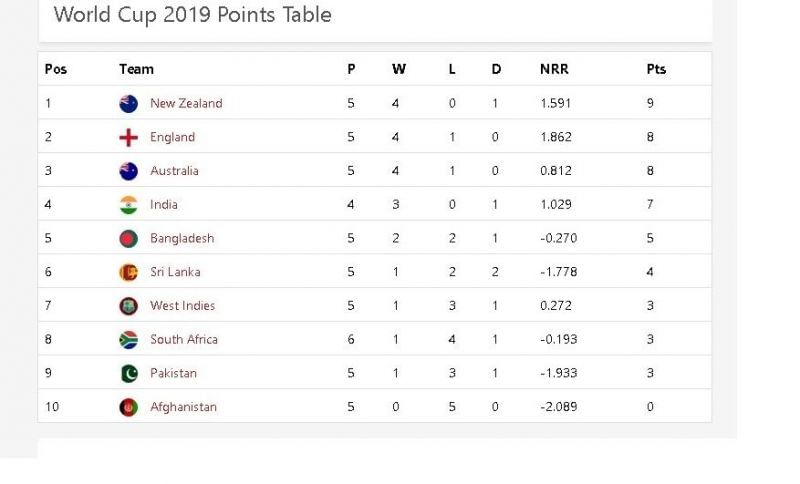Click the Pos column header
800x484 pixels.
point(55,69)
